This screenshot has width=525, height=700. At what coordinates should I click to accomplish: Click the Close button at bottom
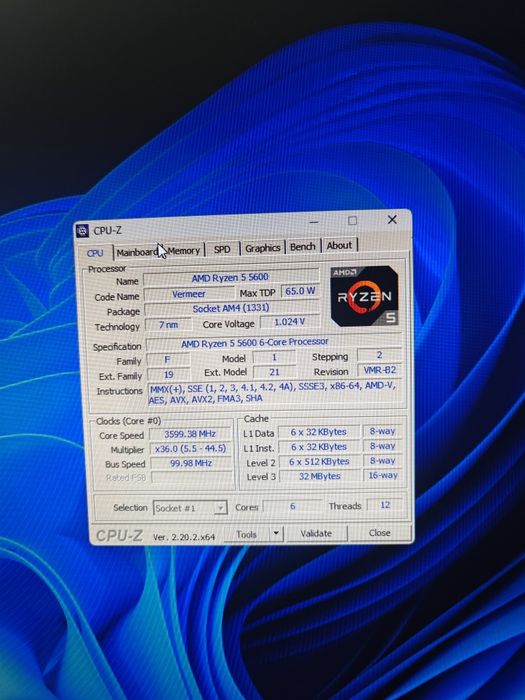tap(379, 533)
